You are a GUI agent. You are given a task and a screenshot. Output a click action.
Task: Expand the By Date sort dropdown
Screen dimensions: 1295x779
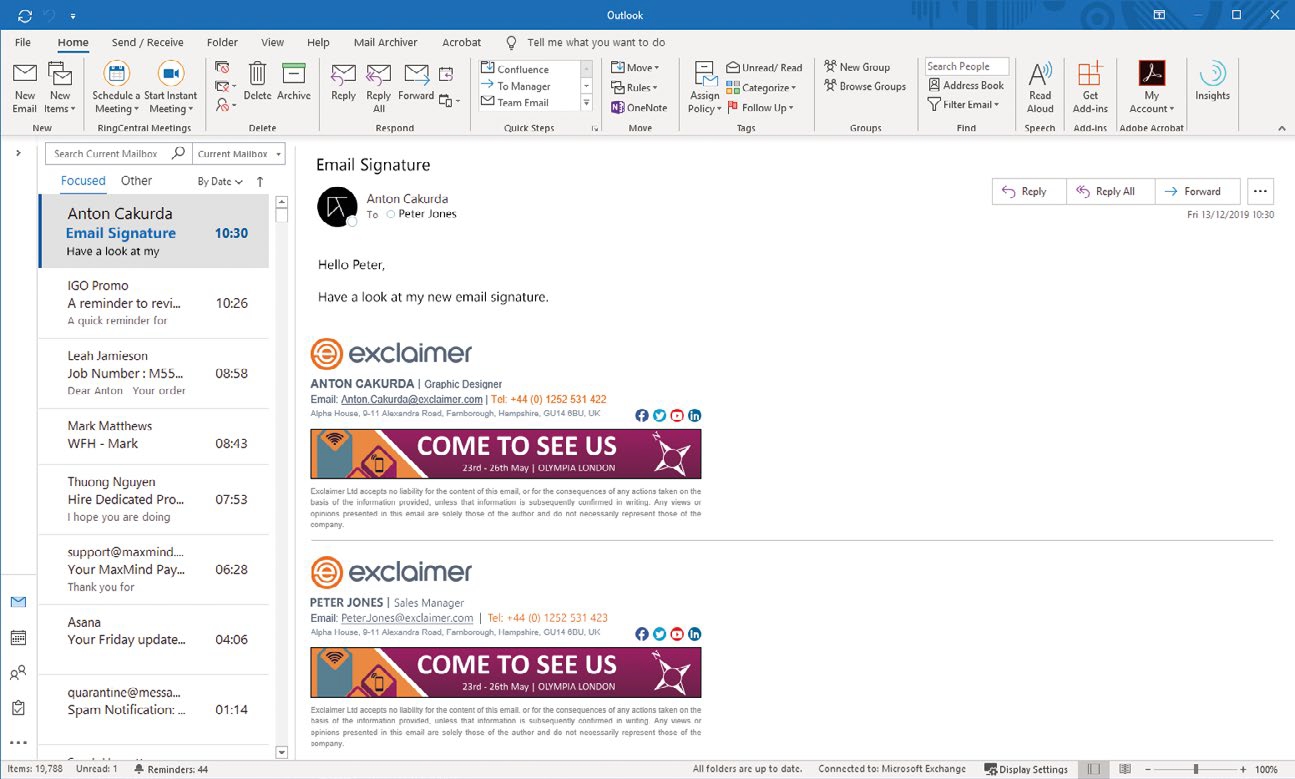point(220,182)
